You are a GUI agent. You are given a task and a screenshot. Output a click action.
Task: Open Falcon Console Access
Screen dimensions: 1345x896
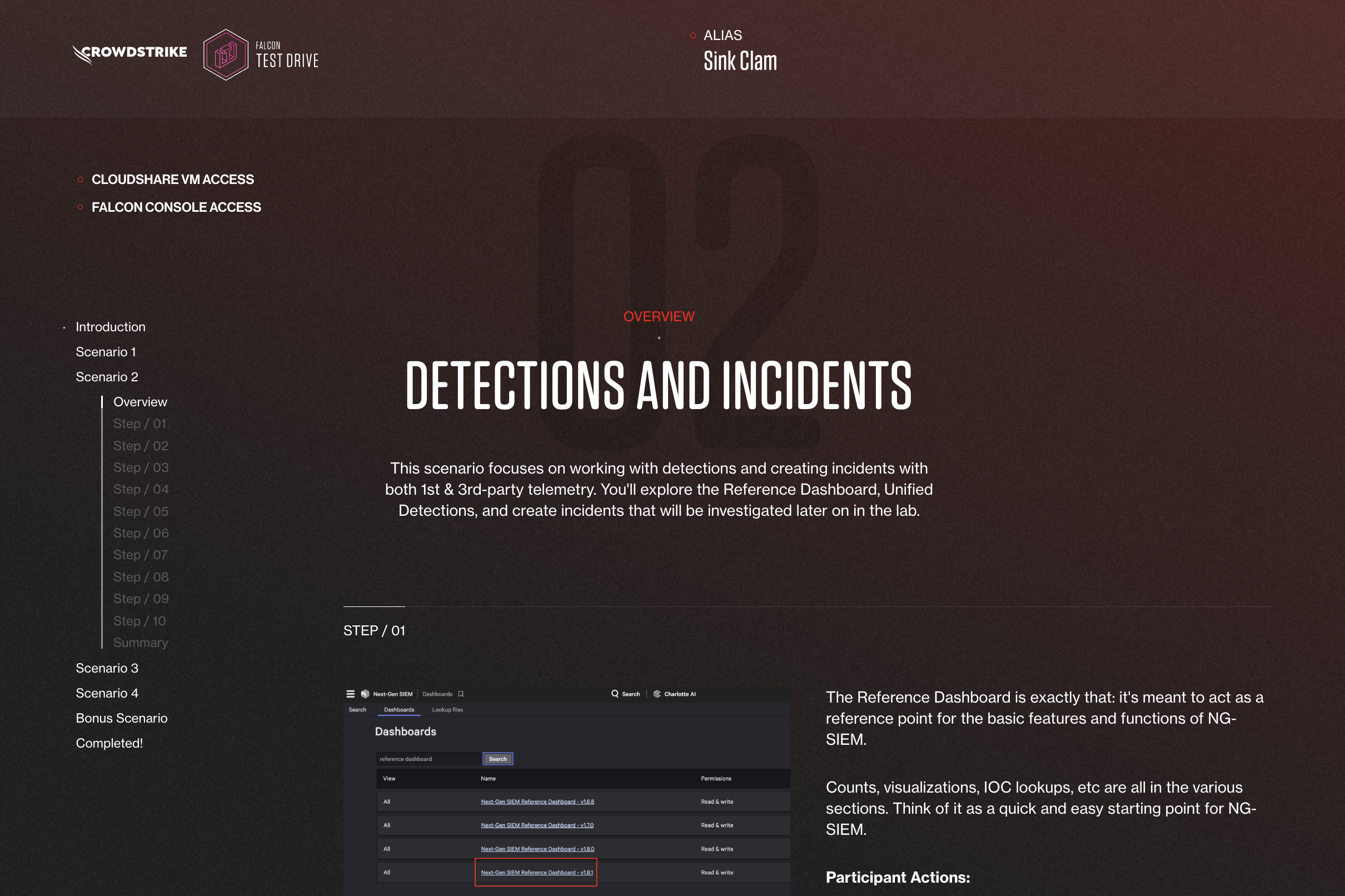click(x=176, y=207)
